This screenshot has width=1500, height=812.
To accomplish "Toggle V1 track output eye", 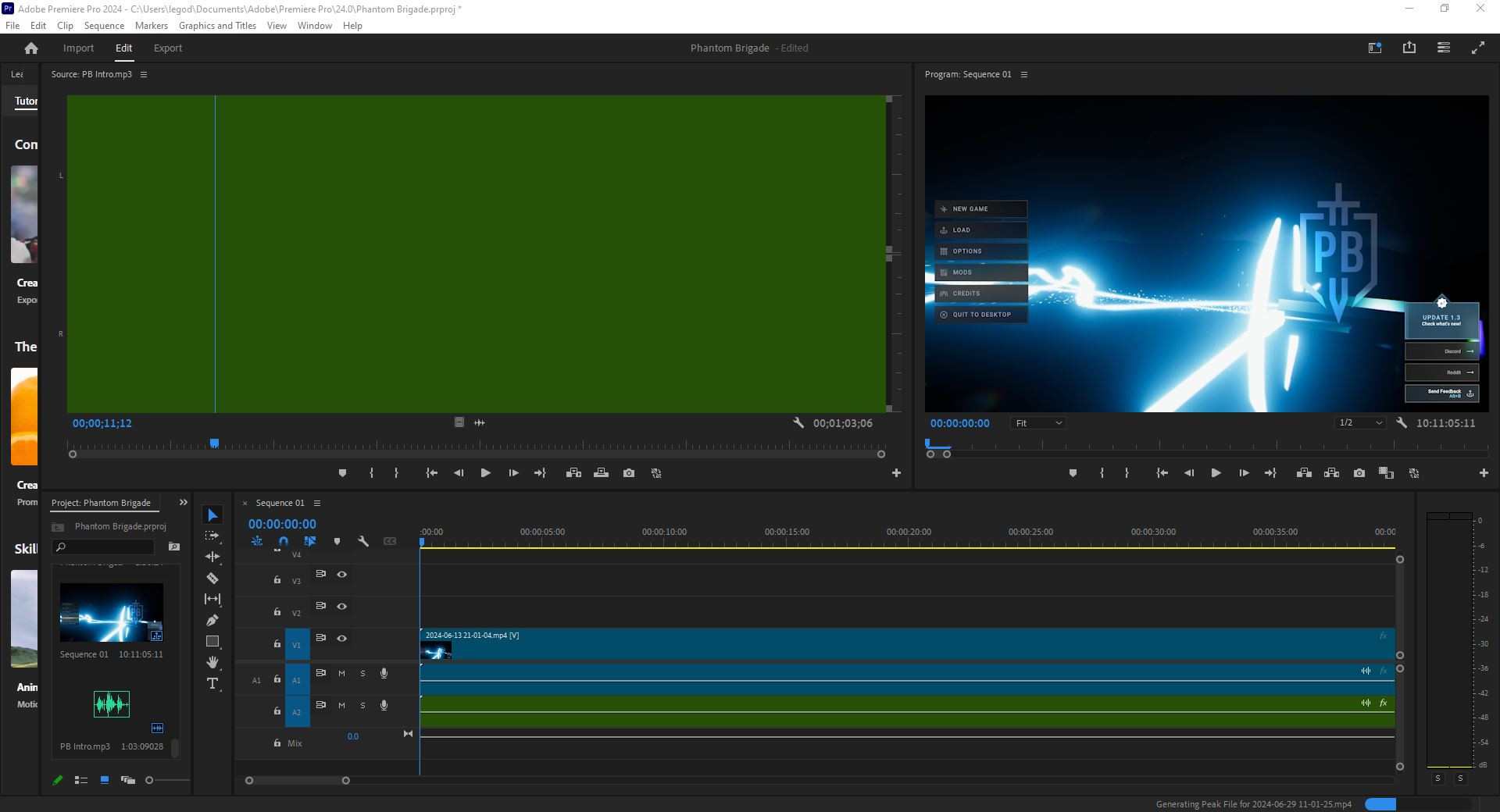I will tap(341, 638).
